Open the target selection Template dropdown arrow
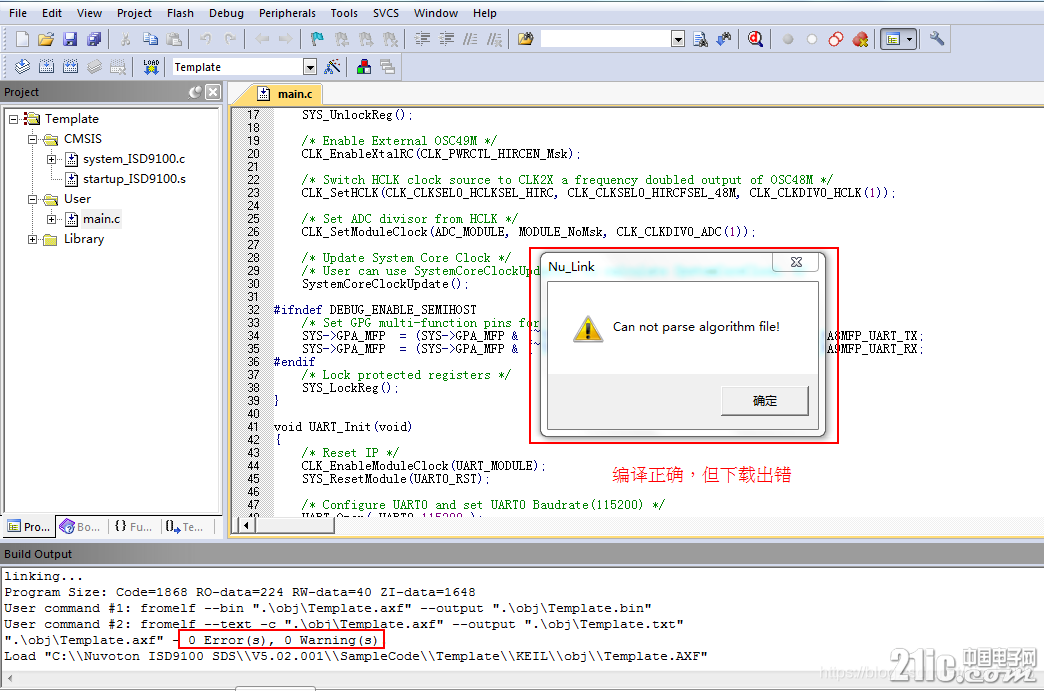The height and width of the screenshot is (691, 1044). tap(310, 67)
